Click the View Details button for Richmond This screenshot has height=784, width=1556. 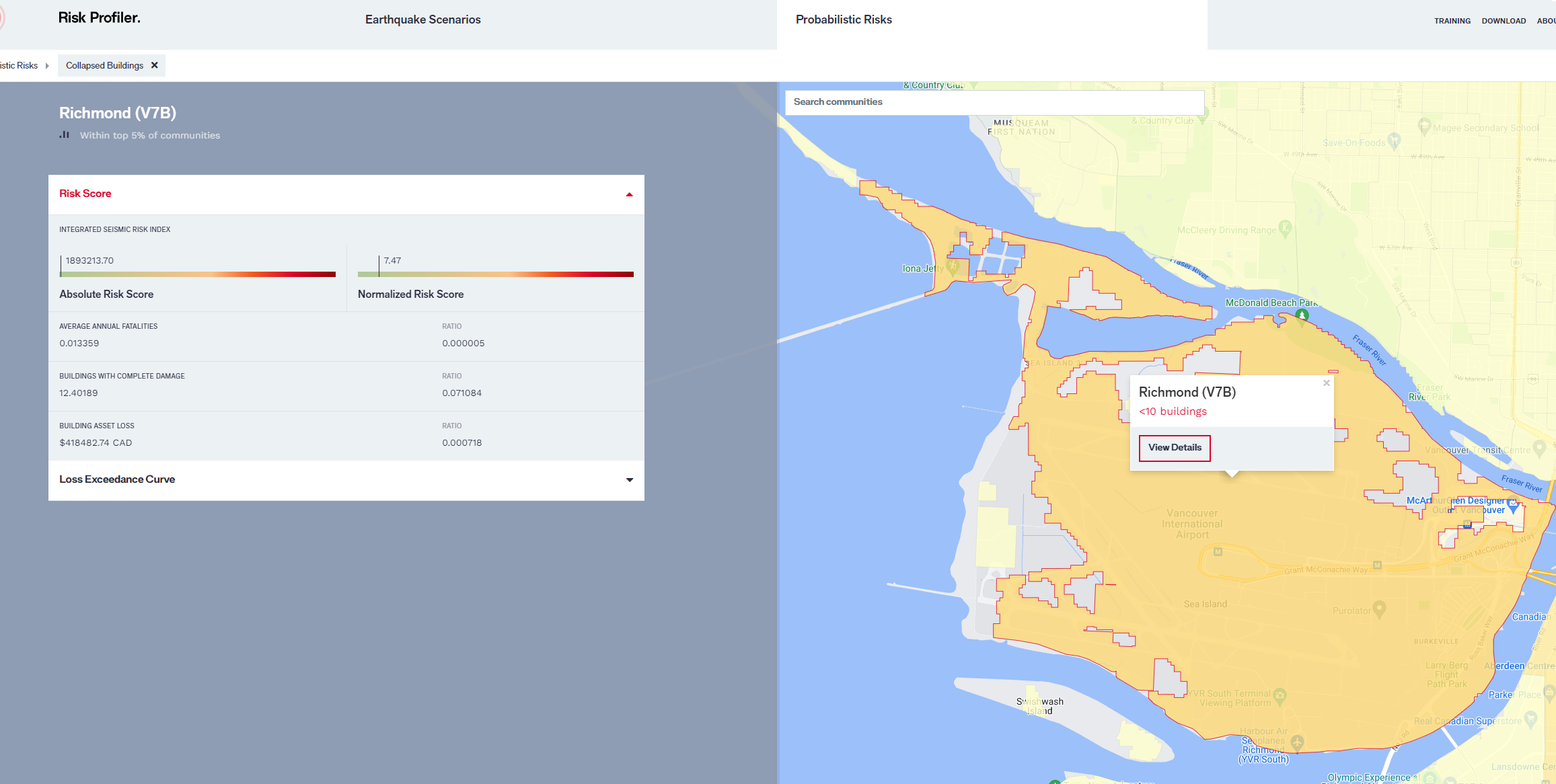(1174, 448)
